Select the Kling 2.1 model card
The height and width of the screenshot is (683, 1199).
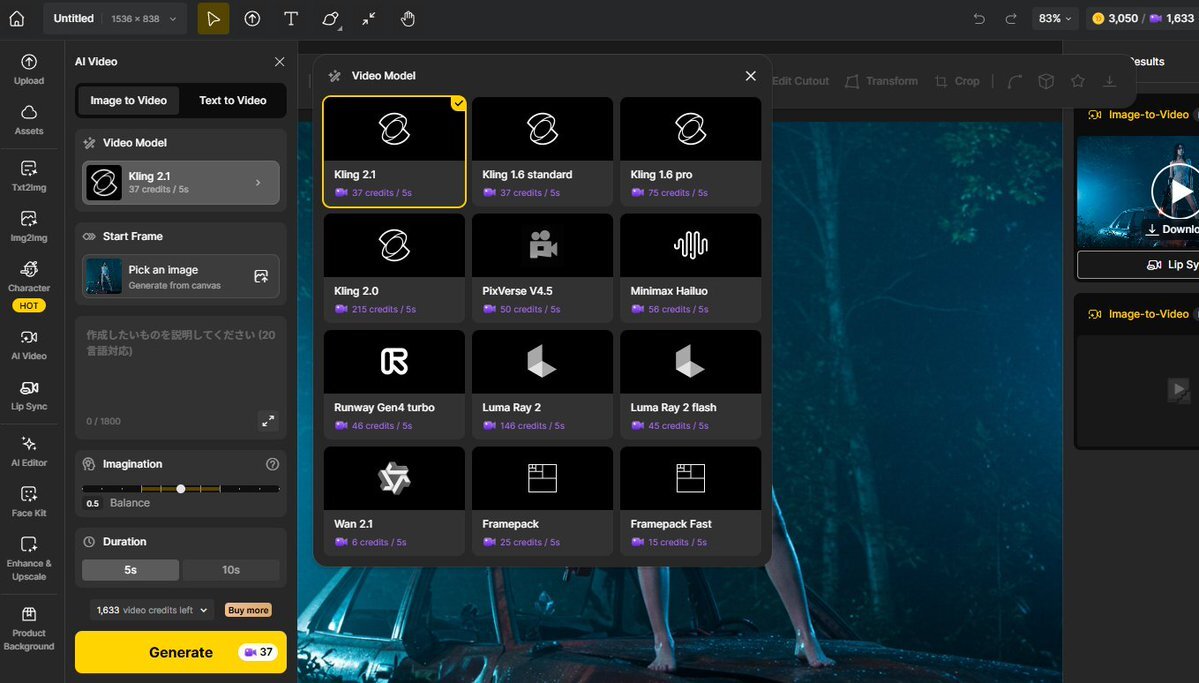click(394, 151)
